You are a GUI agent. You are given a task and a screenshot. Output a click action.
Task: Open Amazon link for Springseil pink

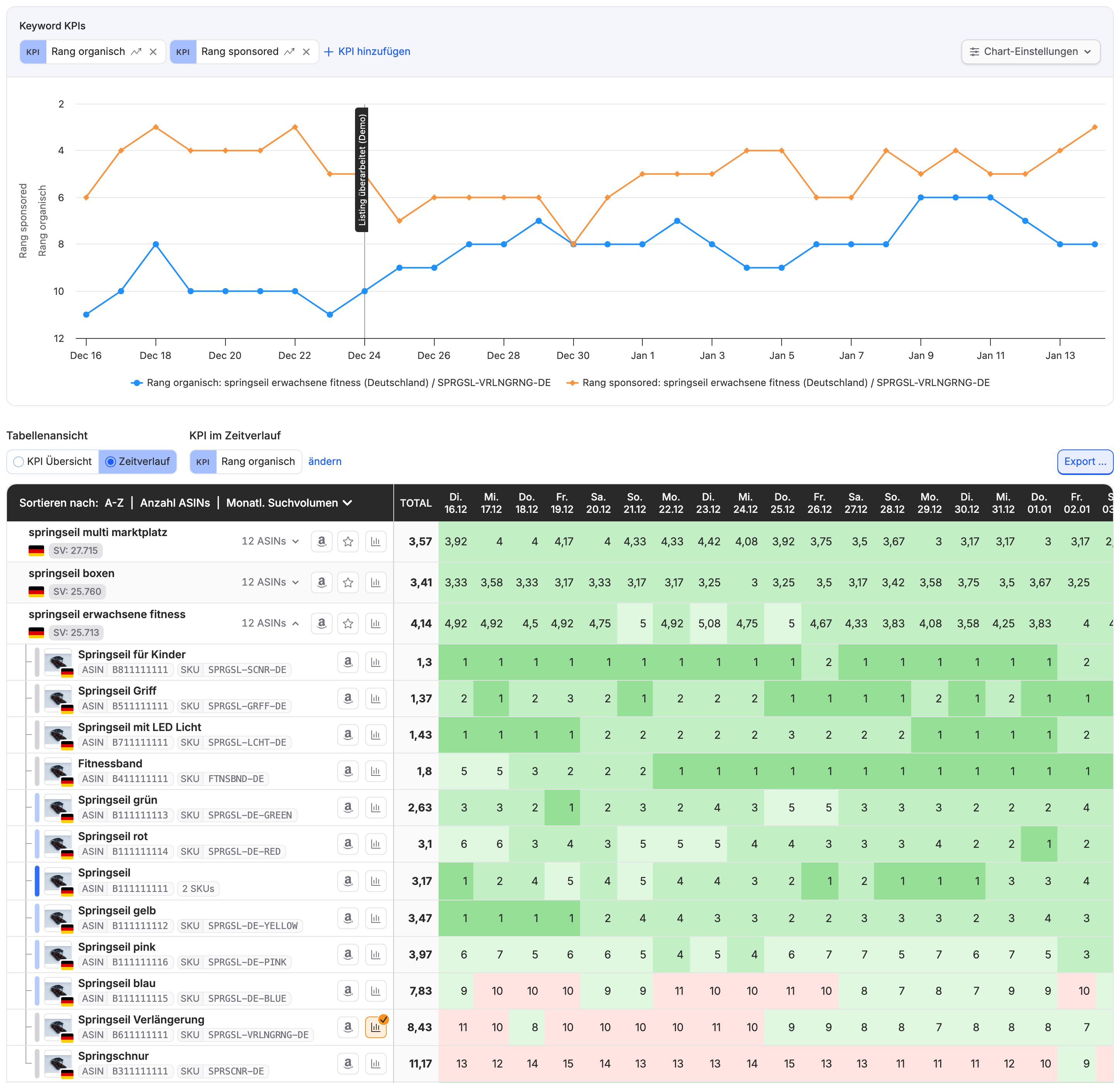coord(348,954)
